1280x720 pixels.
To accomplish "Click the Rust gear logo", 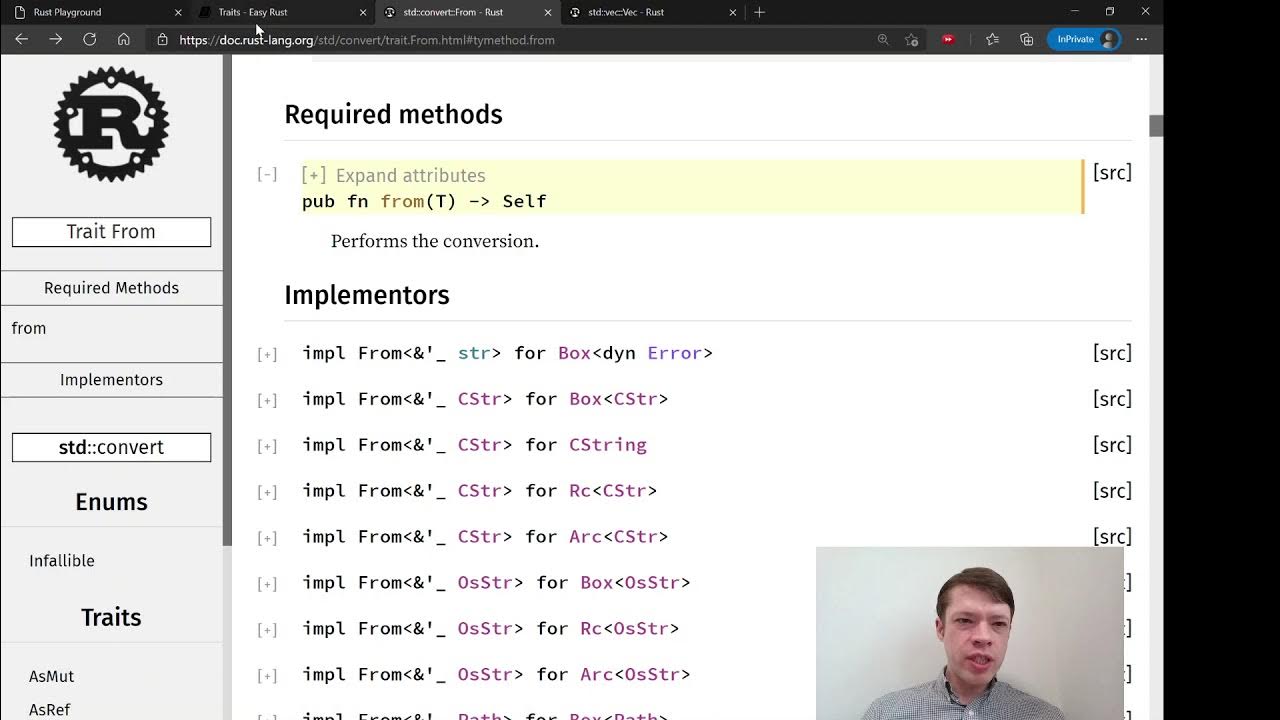I will pos(111,124).
